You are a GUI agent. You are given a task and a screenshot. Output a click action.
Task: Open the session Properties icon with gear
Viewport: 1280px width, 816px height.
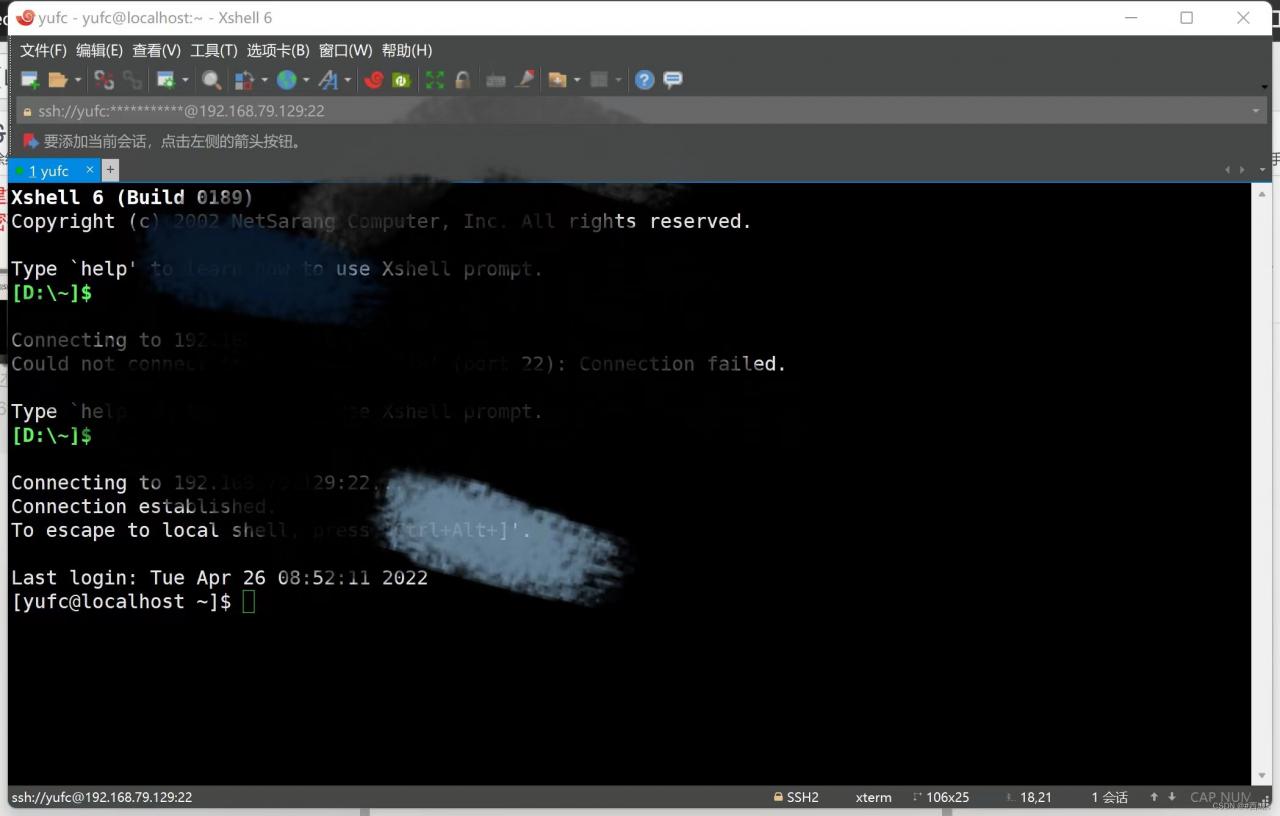pos(166,80)
